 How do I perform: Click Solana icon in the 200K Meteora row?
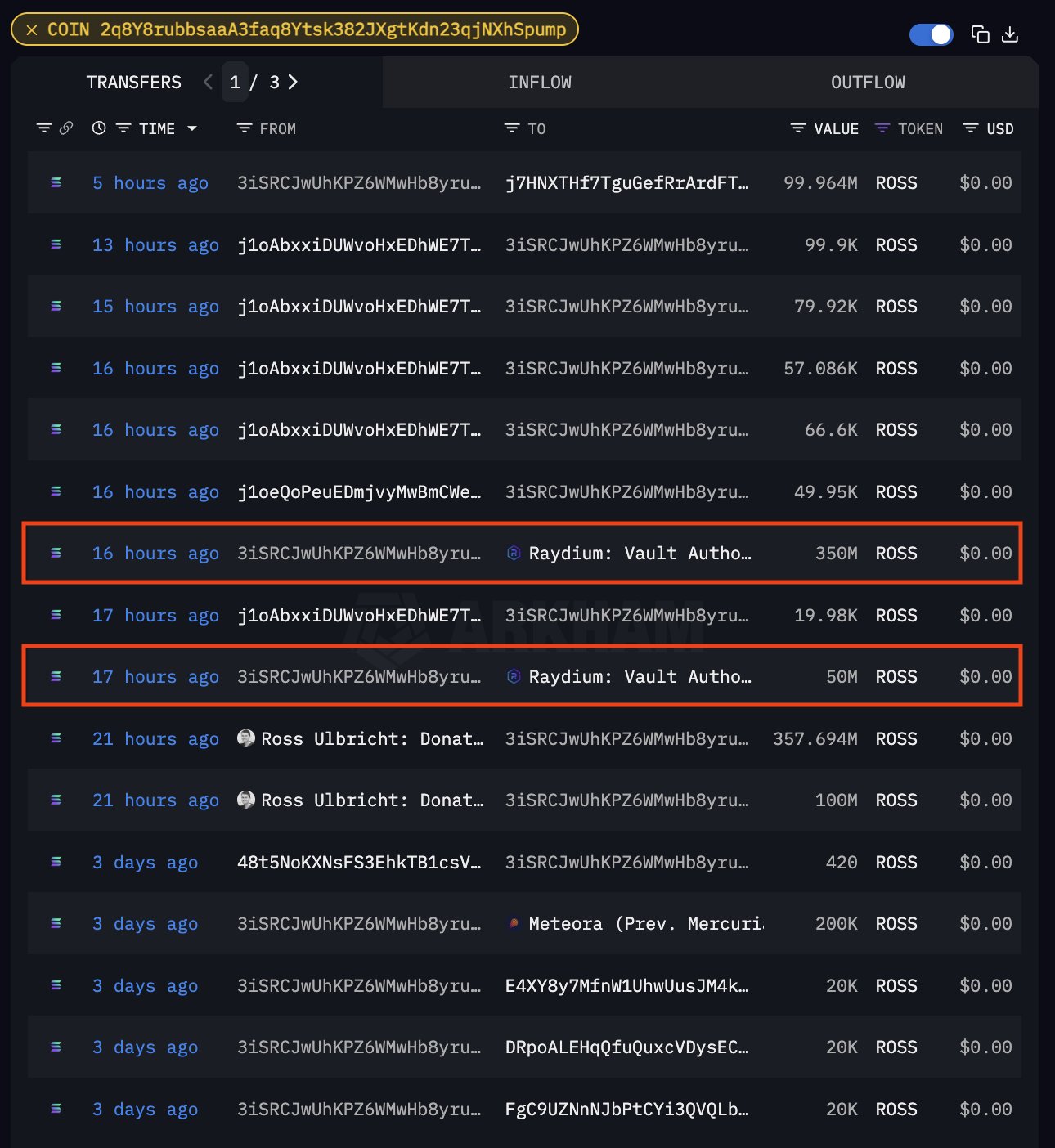(x=56, y=923)
